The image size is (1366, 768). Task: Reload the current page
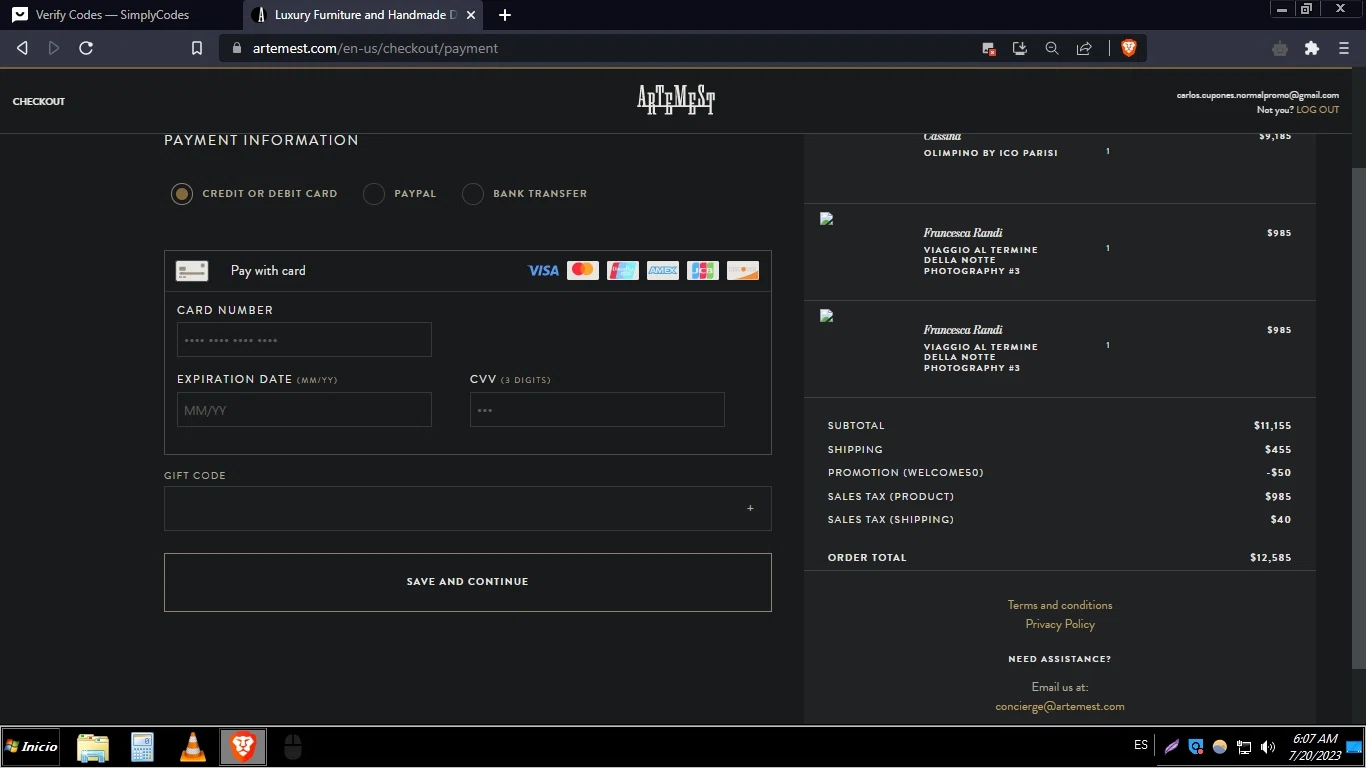86,48
